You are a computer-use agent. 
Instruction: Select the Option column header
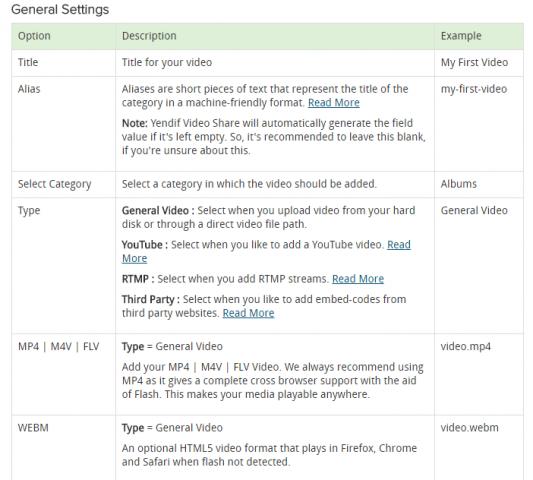(63, 36)
